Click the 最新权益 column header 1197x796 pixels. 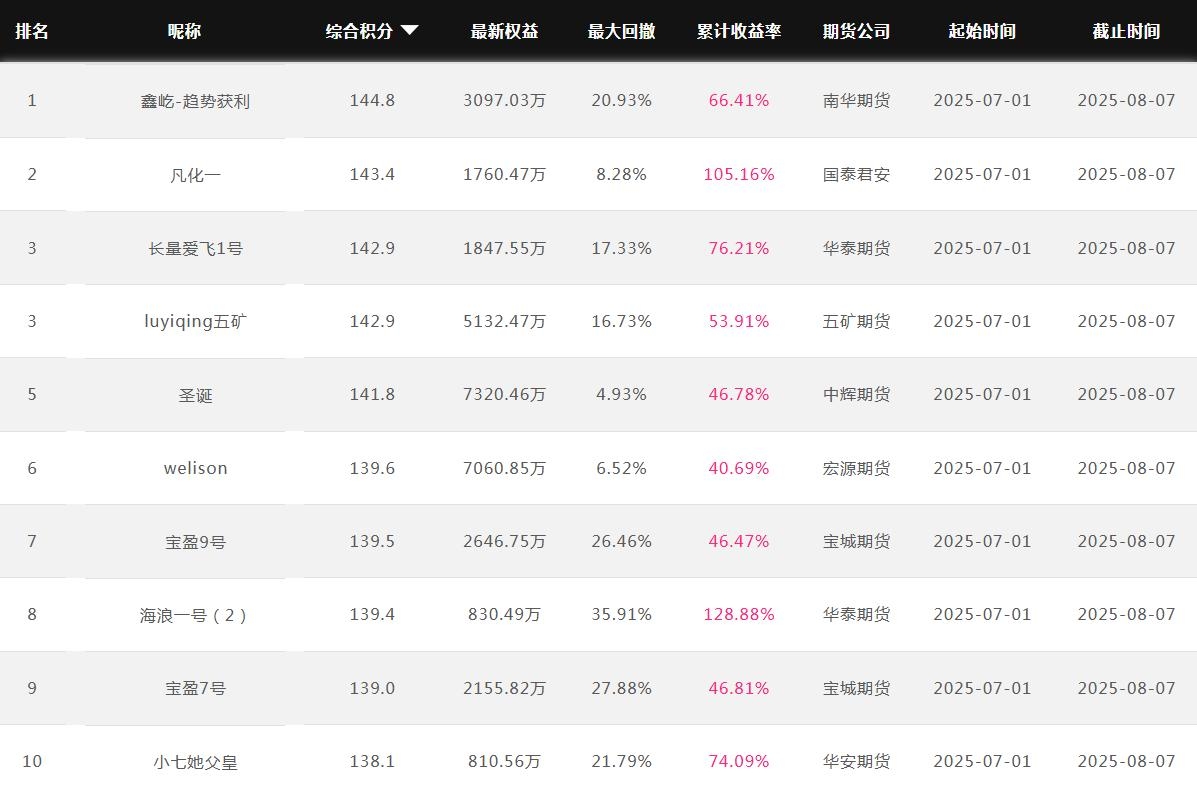tap(505, 31)
